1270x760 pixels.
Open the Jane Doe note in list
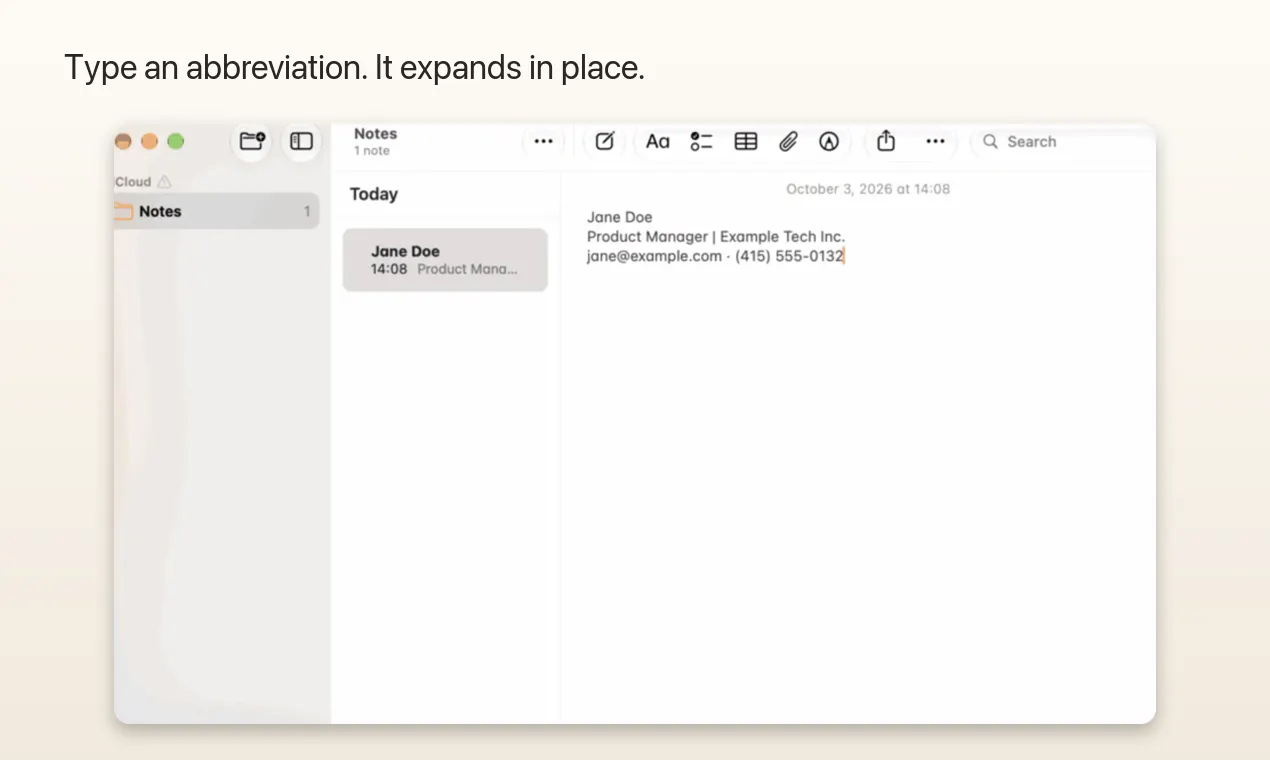pos(445,260)
